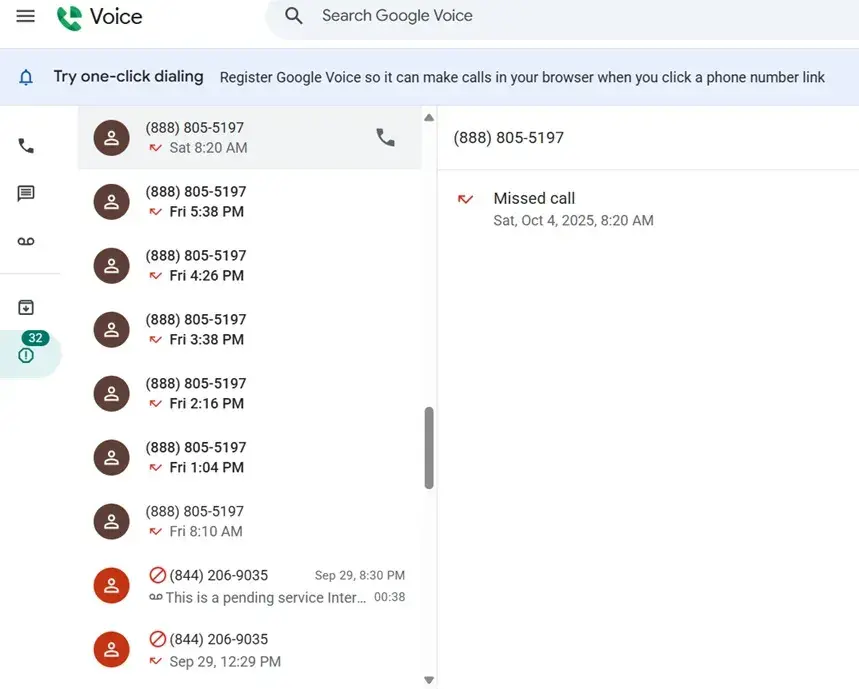
Task: Click the call list scrollbar thumb
Action: 429,447
